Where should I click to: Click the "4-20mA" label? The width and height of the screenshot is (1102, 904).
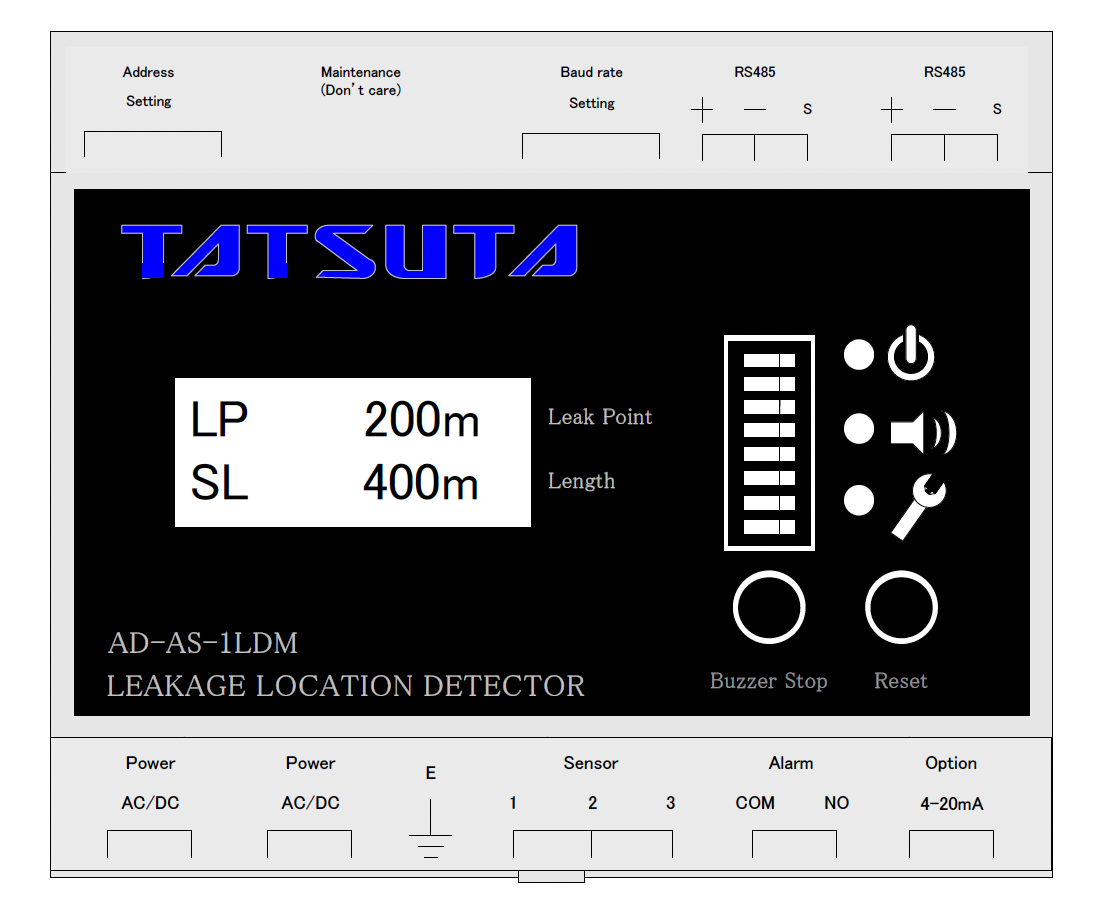click(952, 803)
